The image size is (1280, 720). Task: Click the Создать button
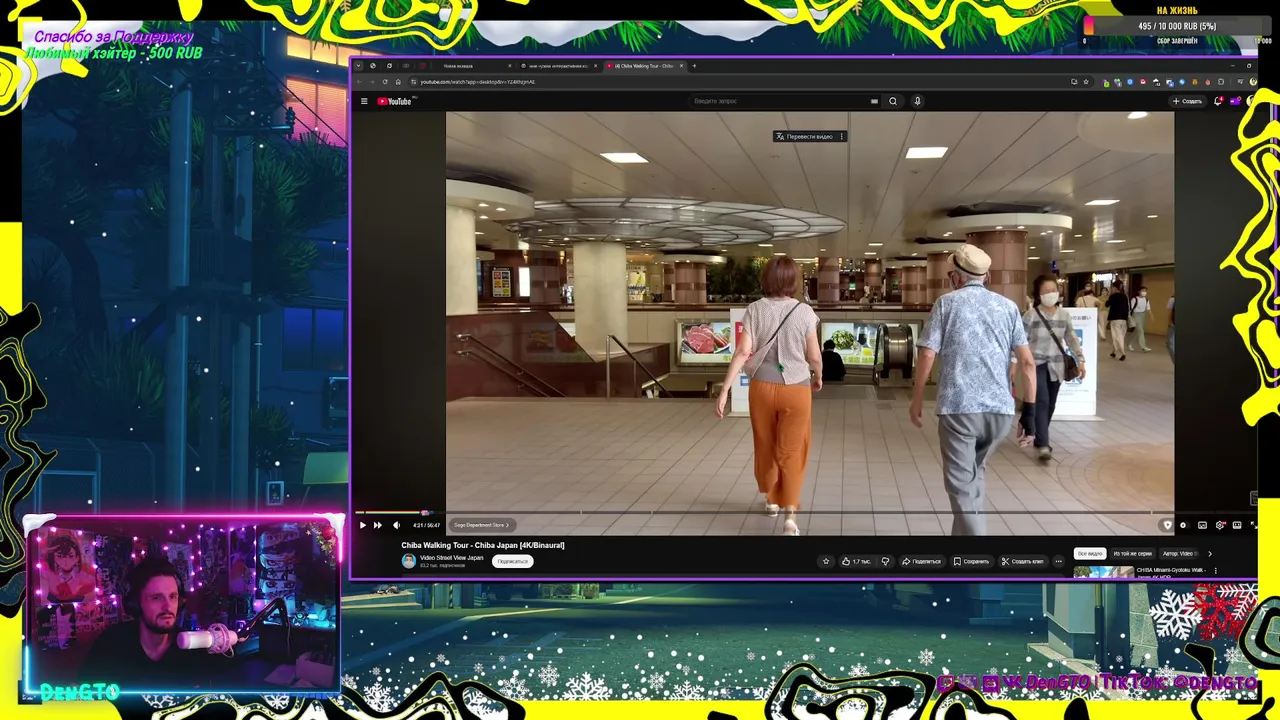1187,101
